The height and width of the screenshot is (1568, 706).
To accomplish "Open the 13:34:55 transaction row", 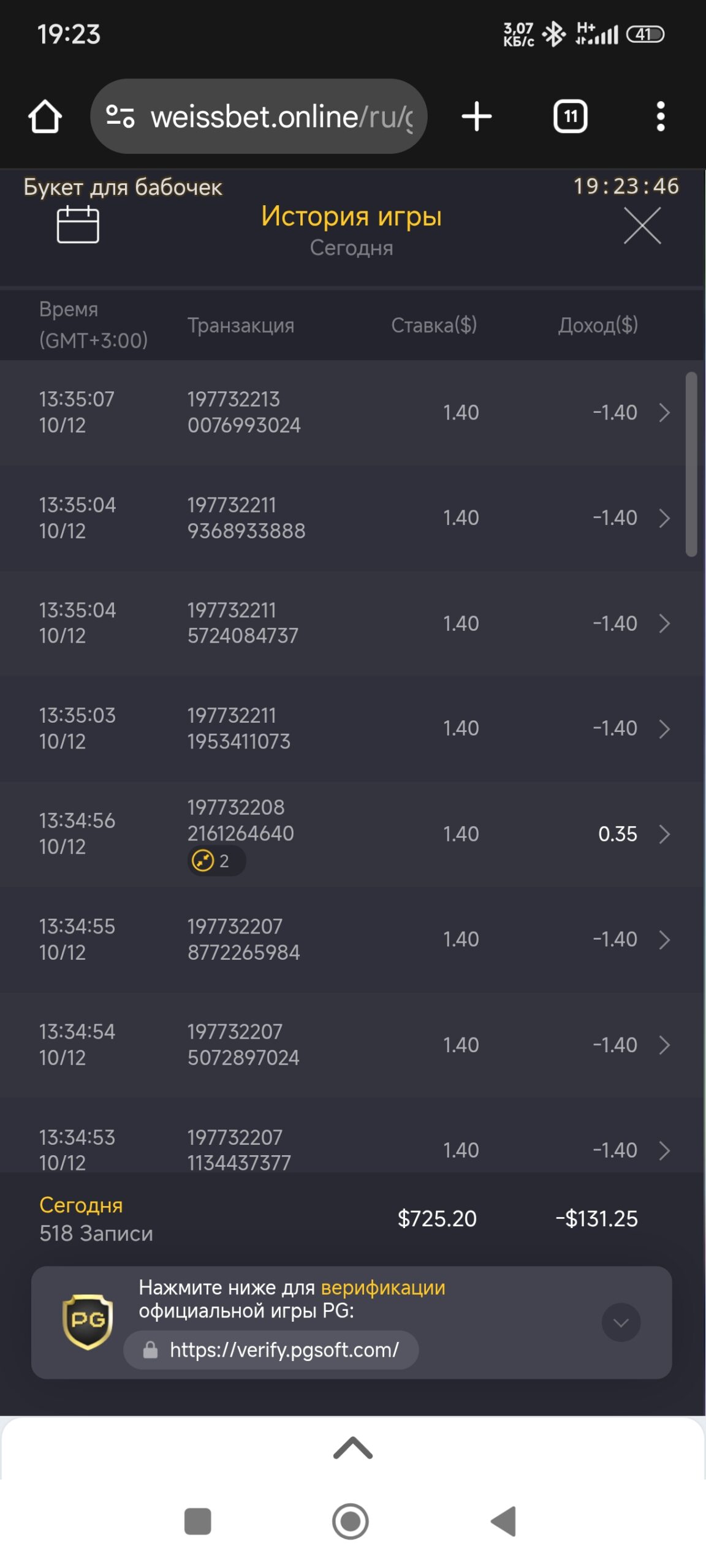I will [343, 940].
